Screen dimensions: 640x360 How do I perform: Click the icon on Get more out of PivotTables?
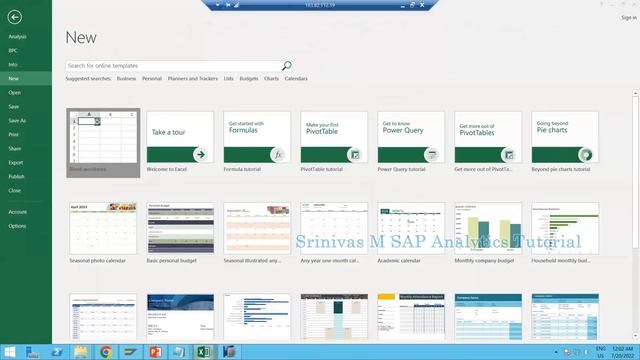[x=509, y=155]
